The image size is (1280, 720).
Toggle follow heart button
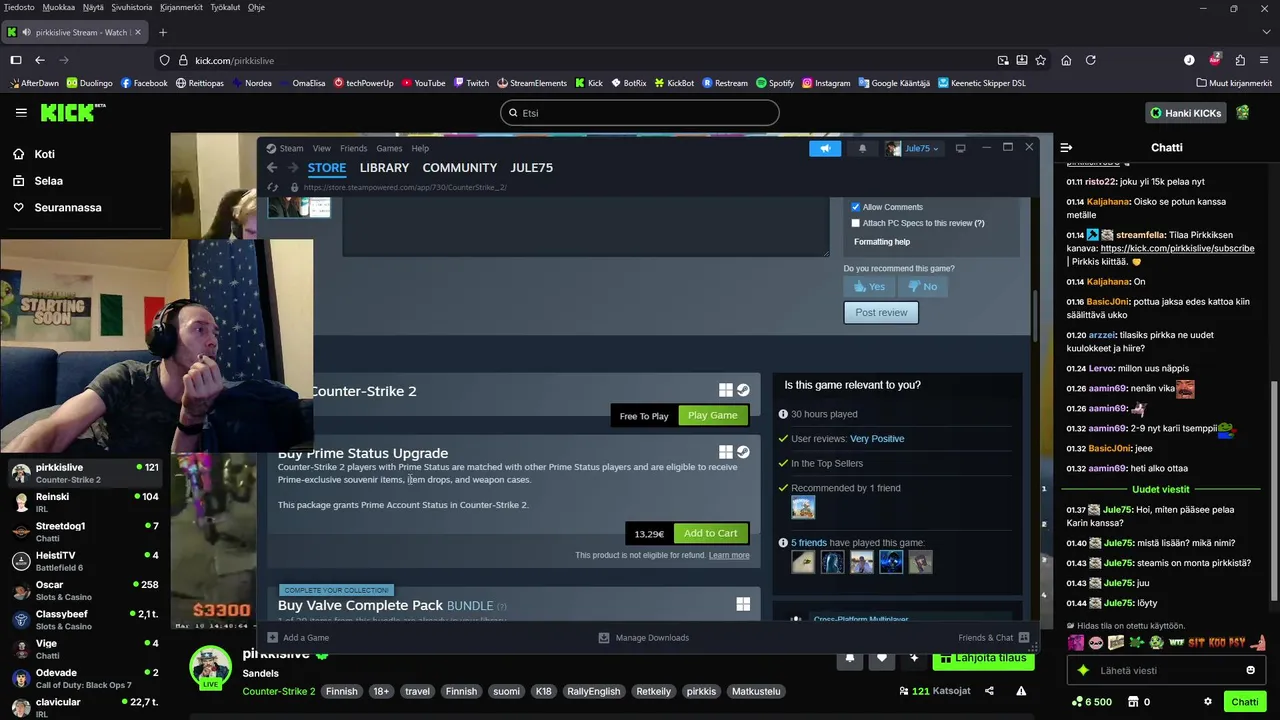(882, 658)
